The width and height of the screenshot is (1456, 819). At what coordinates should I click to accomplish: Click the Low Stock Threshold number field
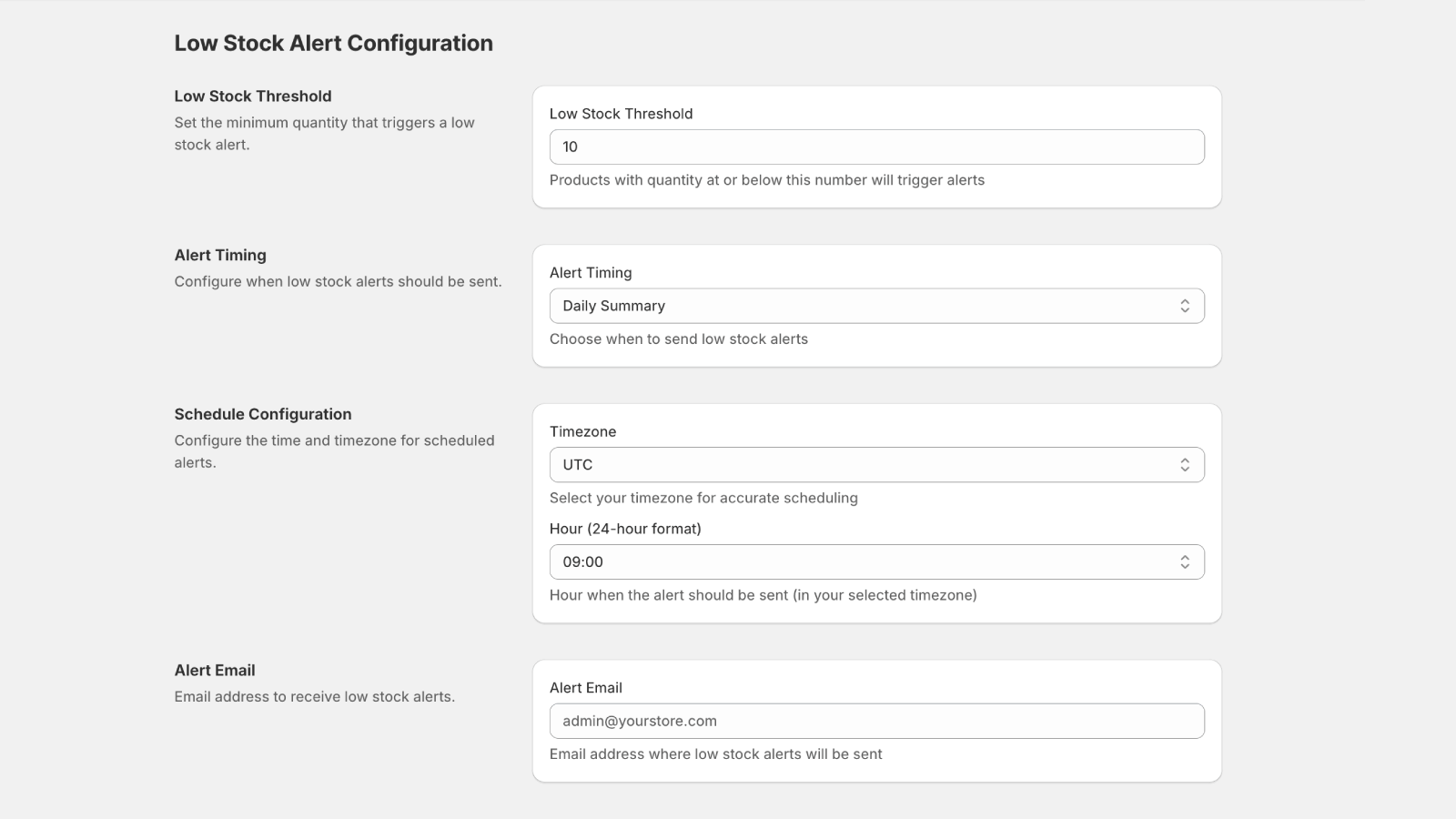(876, 147)
